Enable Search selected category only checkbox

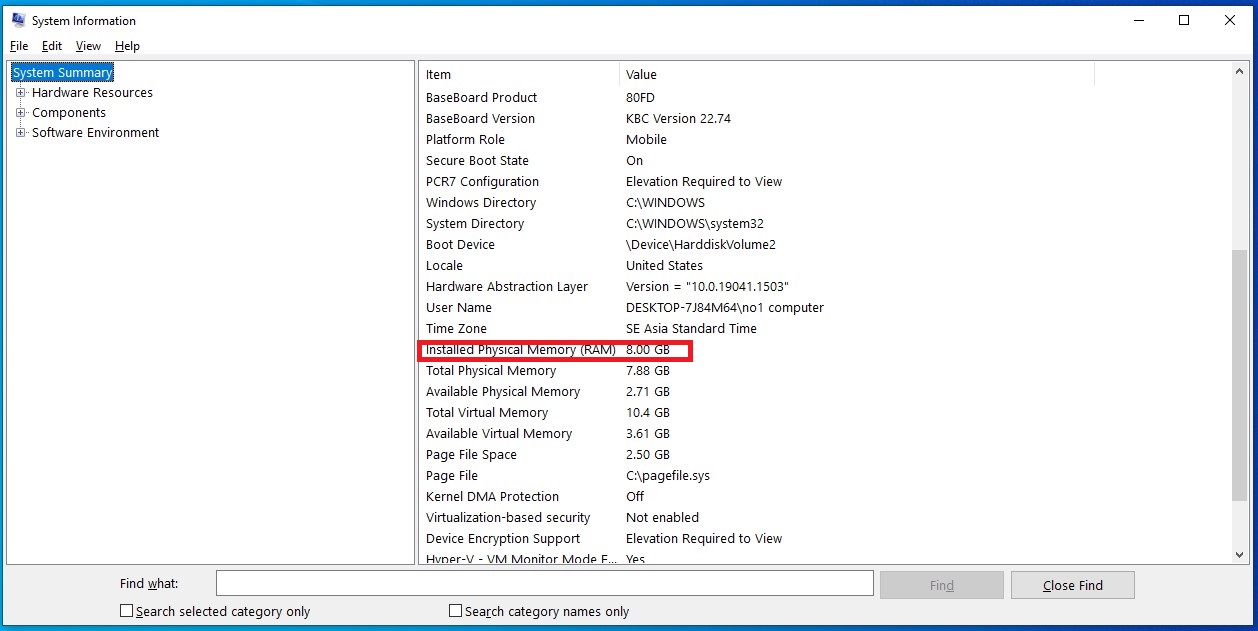127,611
